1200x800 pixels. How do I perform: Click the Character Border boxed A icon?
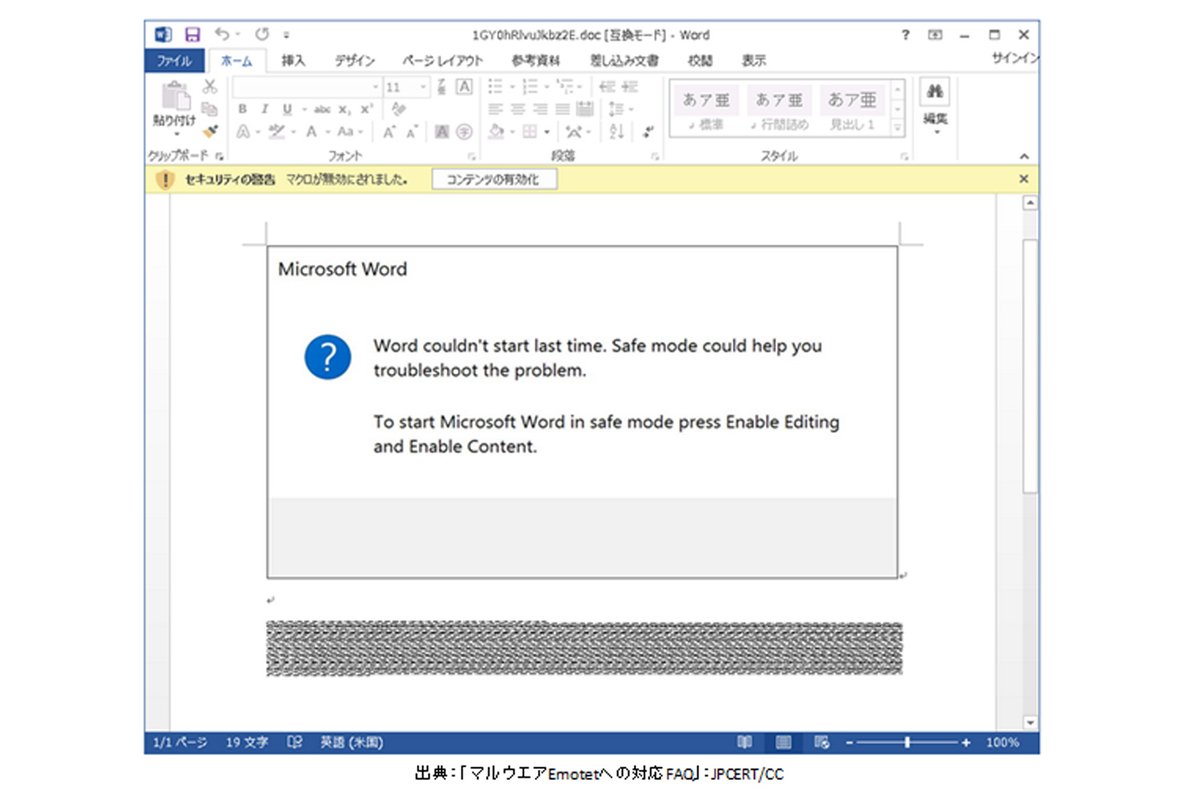tap(464, 87)
